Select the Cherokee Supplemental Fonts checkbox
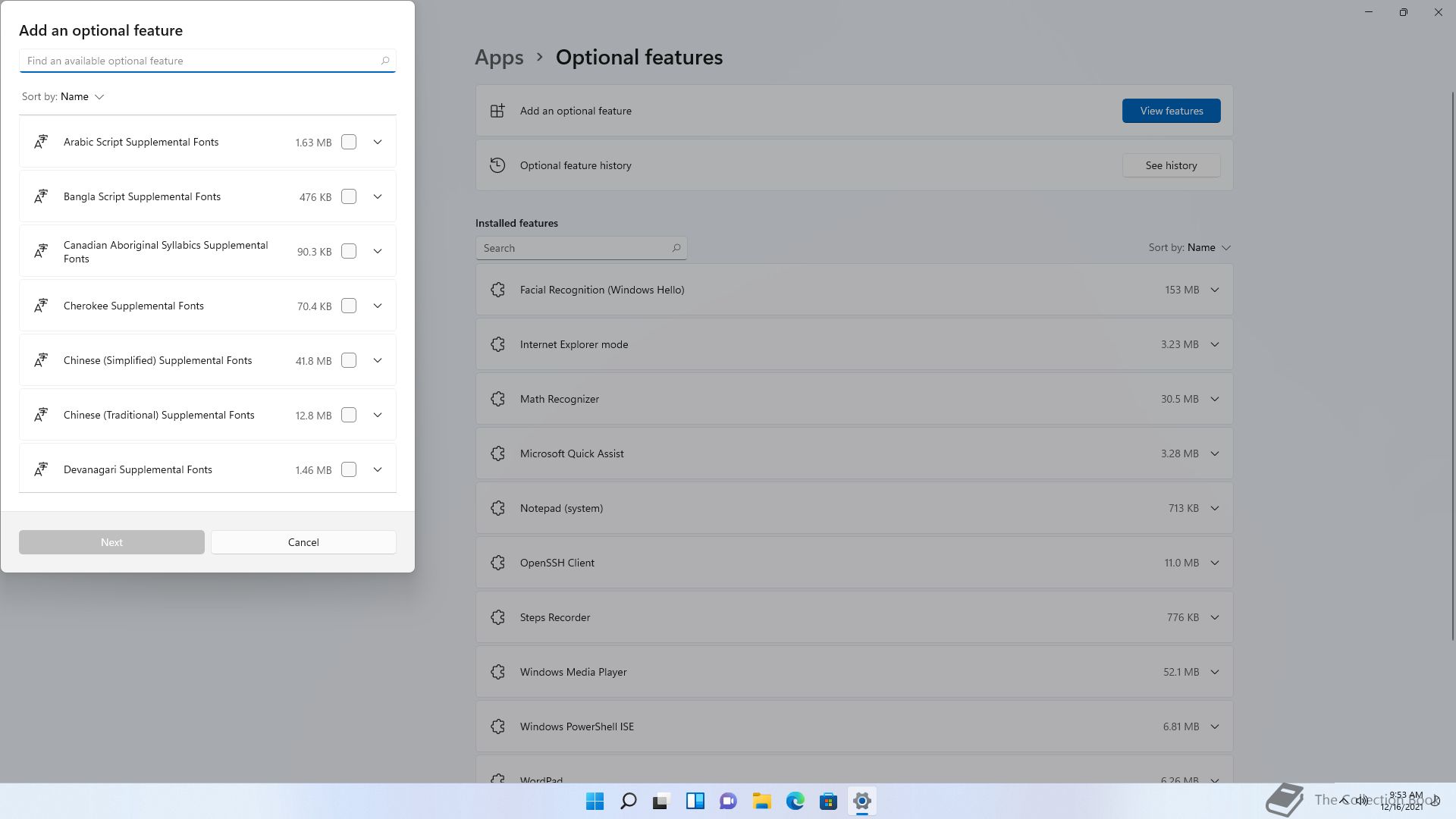Image resolution: width=1456 pixels, height=819 pixels. [349, 306]
